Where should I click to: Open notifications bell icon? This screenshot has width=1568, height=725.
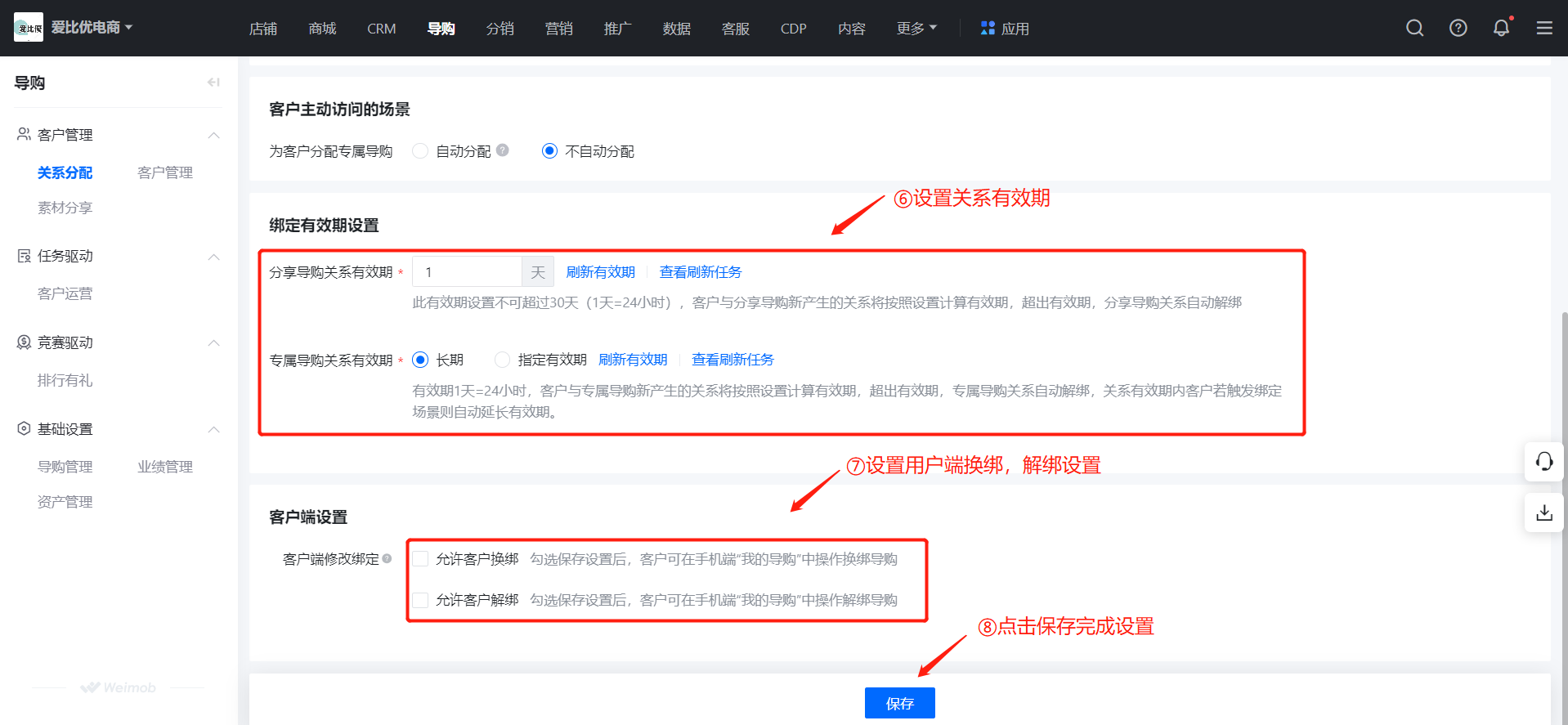coord(1501,29)
